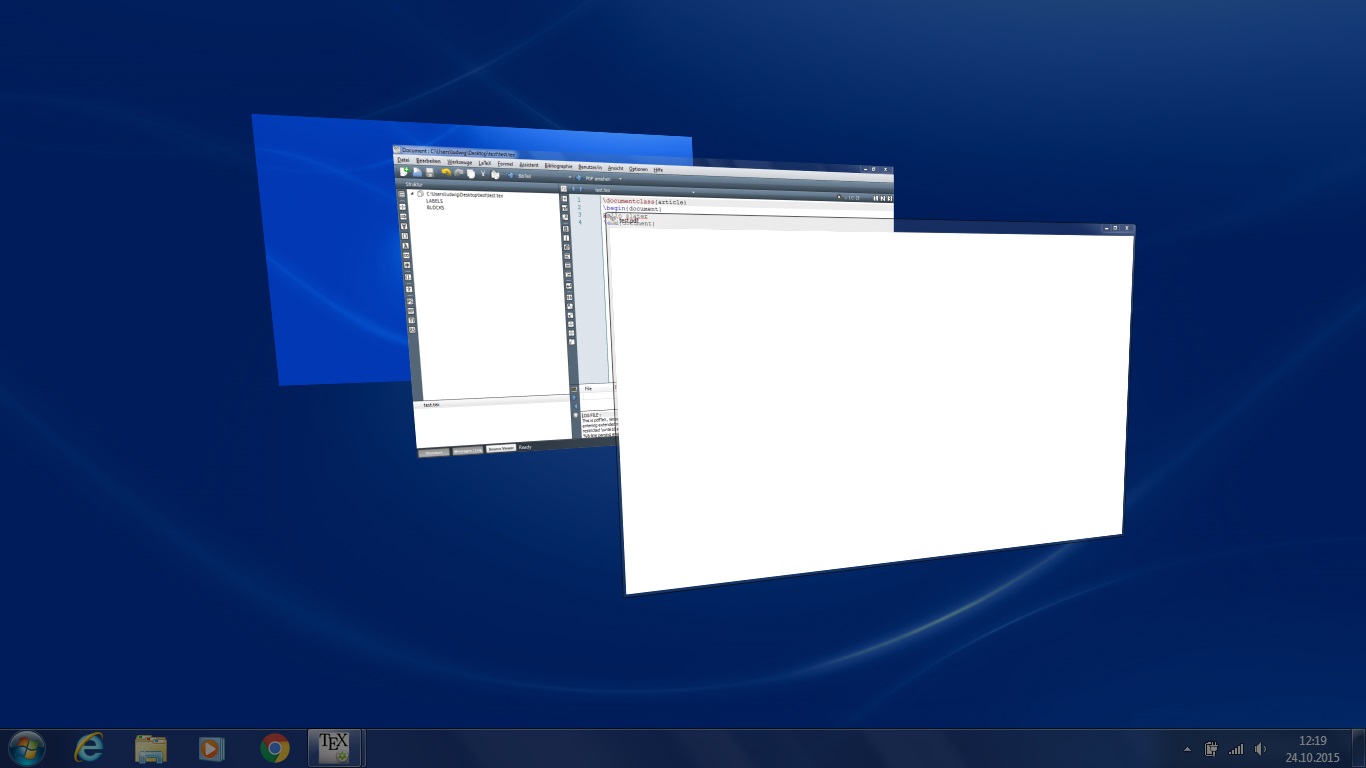Select test.tex entry below the structure tree
1366x768 pixels.
coord(432,405)
